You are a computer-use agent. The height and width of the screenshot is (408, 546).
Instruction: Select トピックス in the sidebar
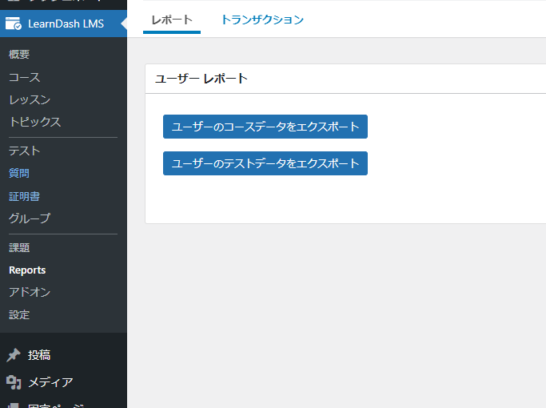click(35, 122)
